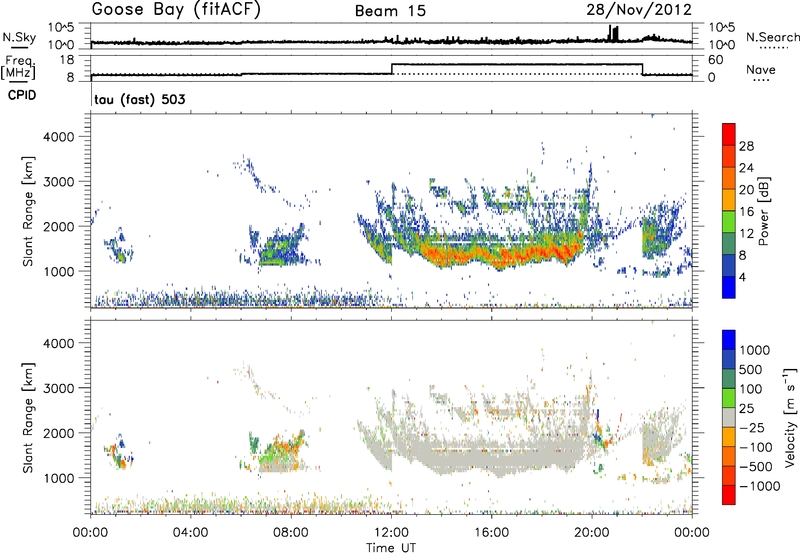Click the "tau (fast) 503" text

pos(140,99)
